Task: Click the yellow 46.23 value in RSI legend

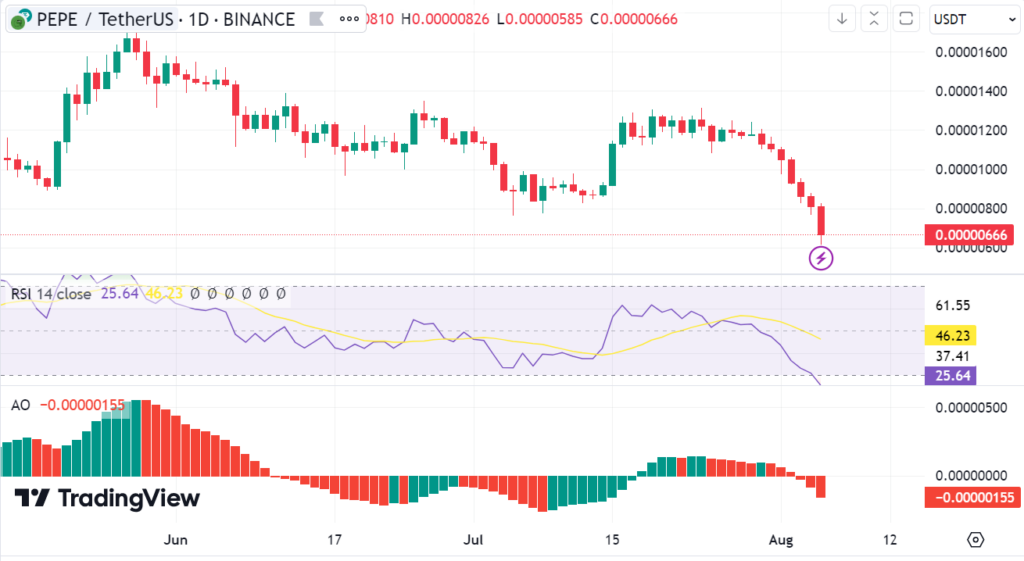Action: (163, 294)
